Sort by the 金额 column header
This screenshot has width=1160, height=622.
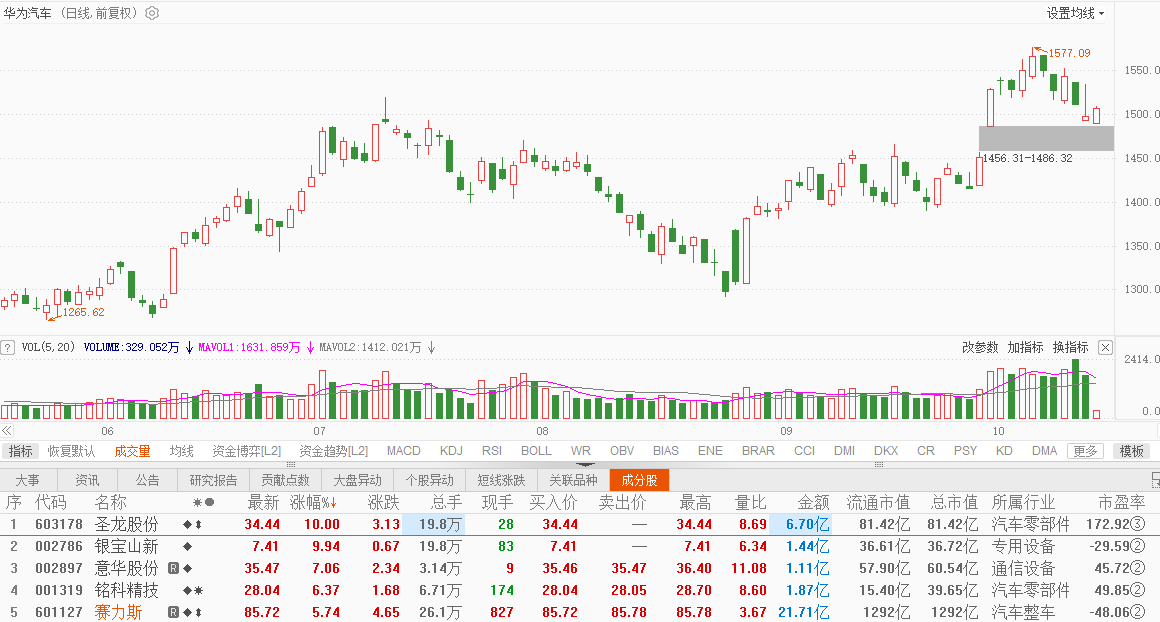click(813, 503)
